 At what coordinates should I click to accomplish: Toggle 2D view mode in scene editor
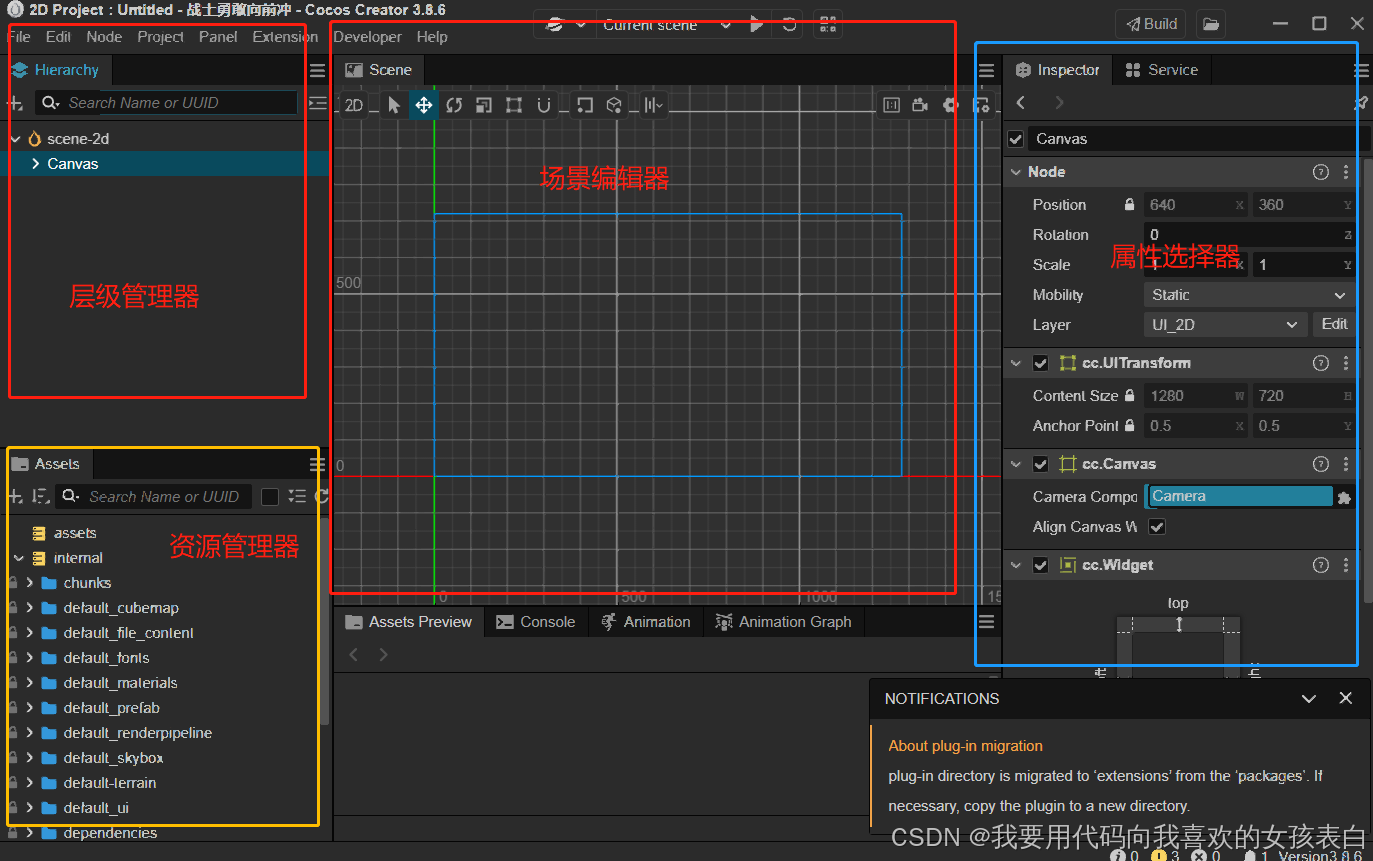[352, 104]
